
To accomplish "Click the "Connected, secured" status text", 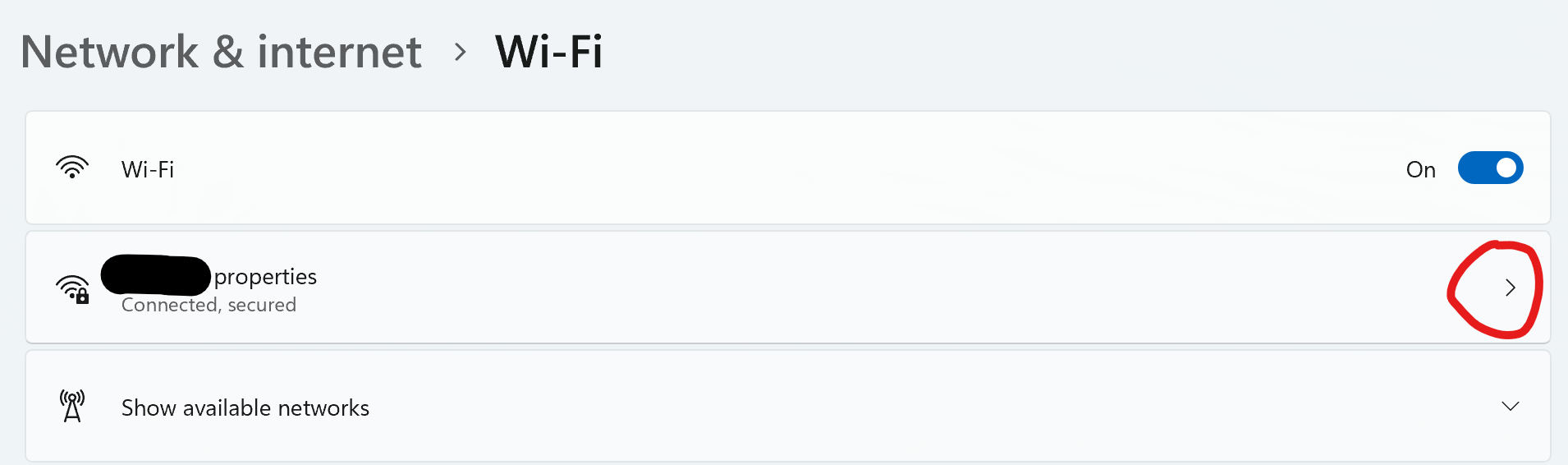I will click(x=209, y=305).
